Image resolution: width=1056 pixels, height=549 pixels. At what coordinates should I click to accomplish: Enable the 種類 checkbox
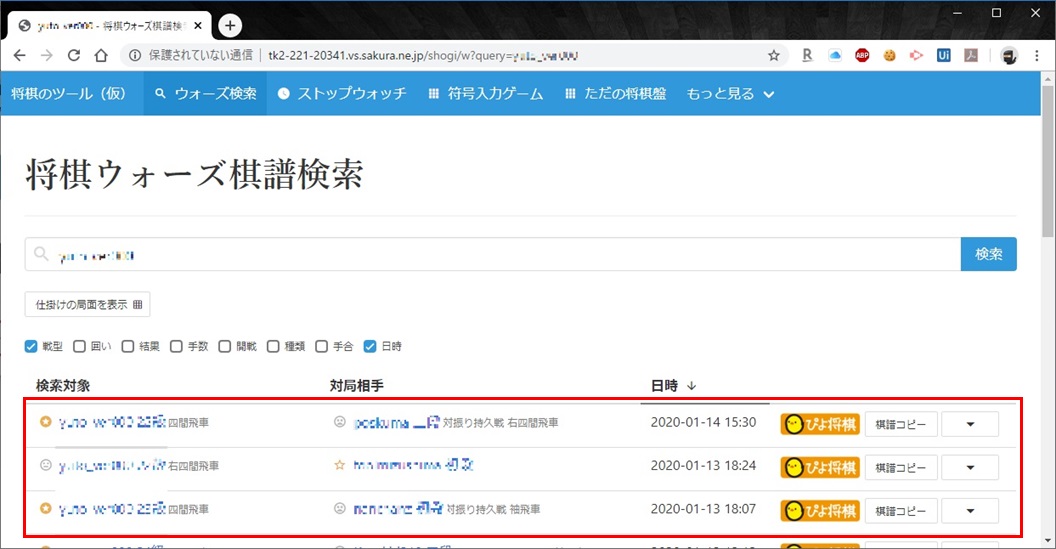coord(273,346)
